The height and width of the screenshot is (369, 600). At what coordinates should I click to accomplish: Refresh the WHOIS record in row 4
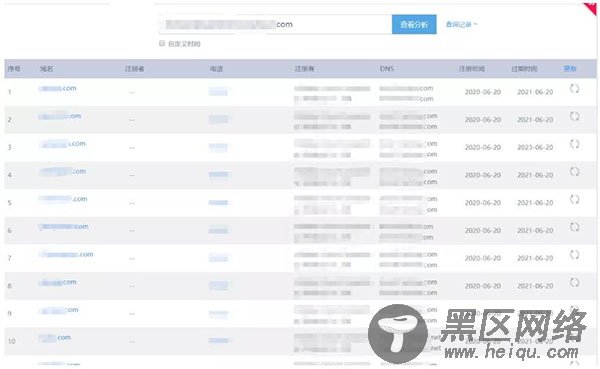coord(574,171)
